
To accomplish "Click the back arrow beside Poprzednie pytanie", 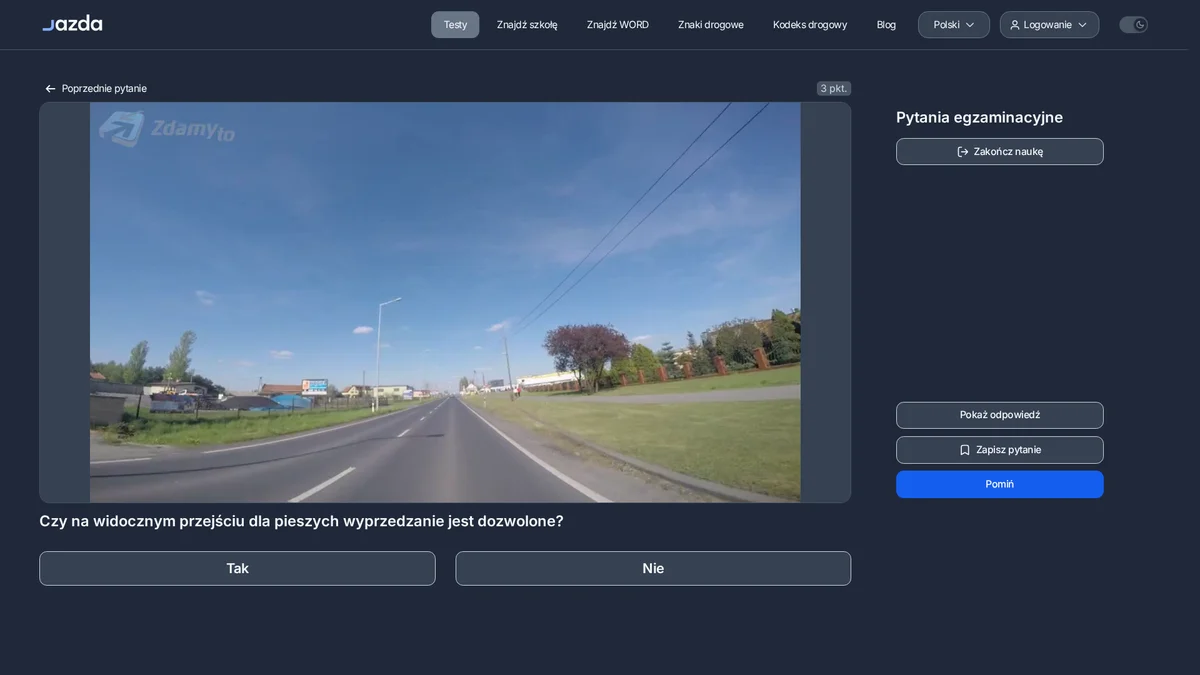I will [x=50, y=89].
